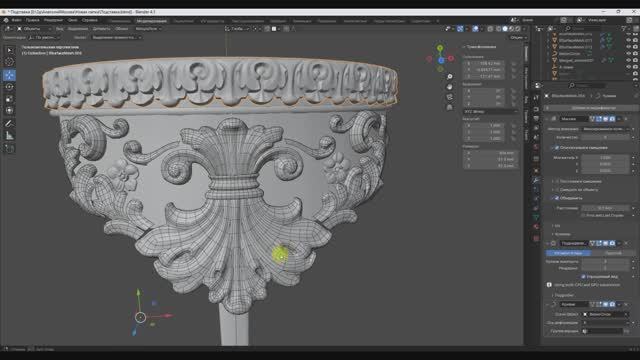Toggle Merge checkbox in Array modifier
Viewport: 640px width, 360px height.
coord(557,198)
